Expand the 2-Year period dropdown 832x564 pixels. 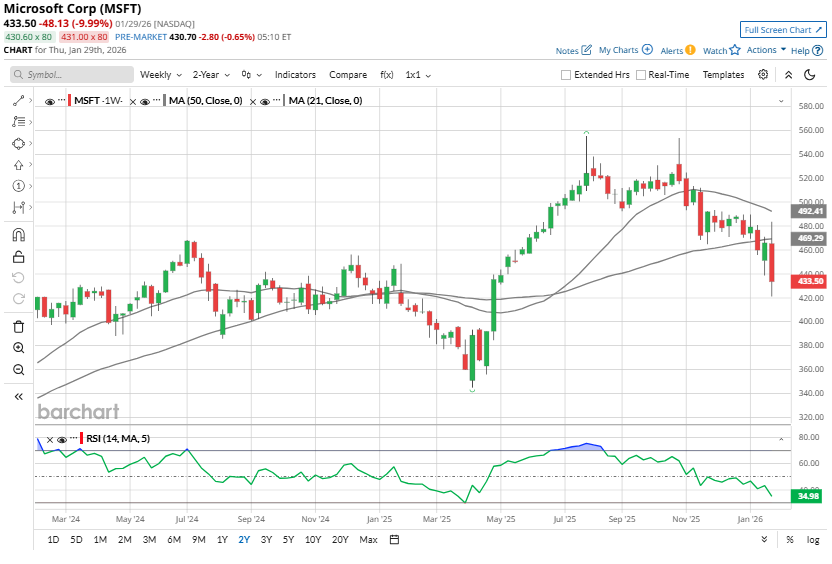[210, 75]
